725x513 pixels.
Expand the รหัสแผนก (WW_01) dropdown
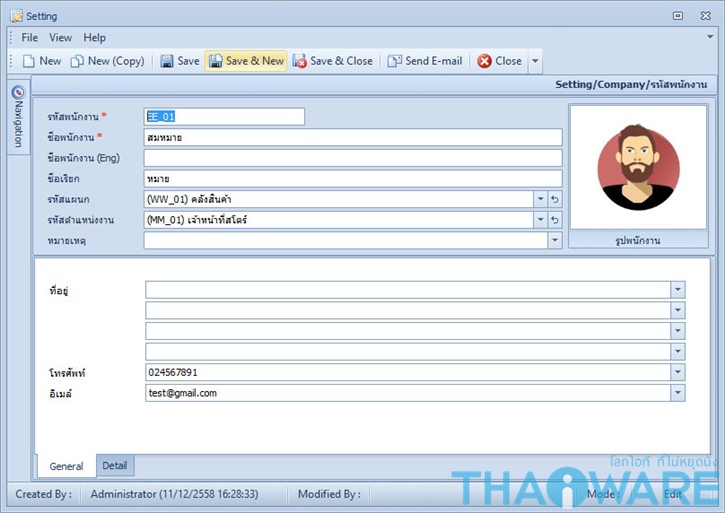coord(540,199)
